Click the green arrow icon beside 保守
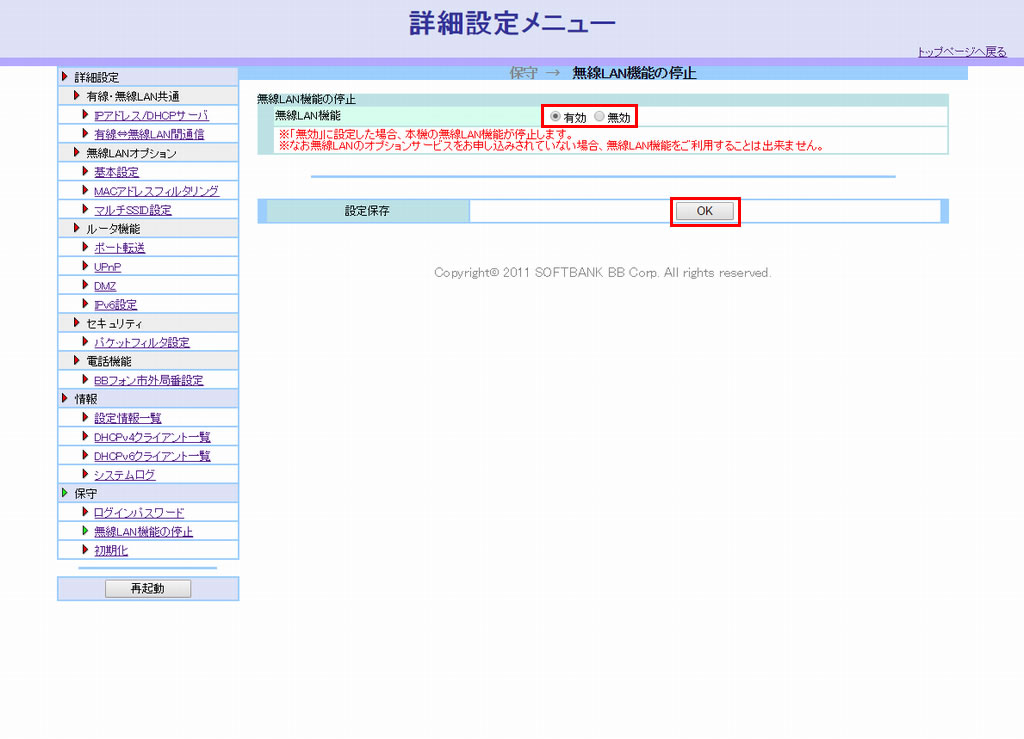 [65, 494]
